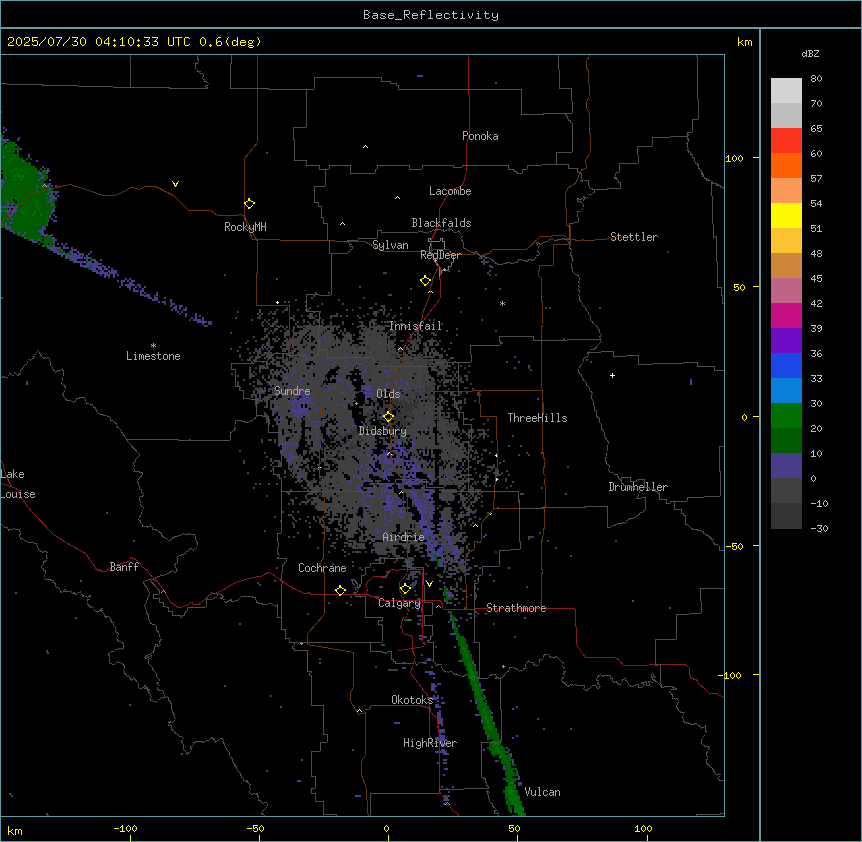Pick the darkest gray -30 to -10 legend swatch
862x842 pixels.
(x=786, y=516)
